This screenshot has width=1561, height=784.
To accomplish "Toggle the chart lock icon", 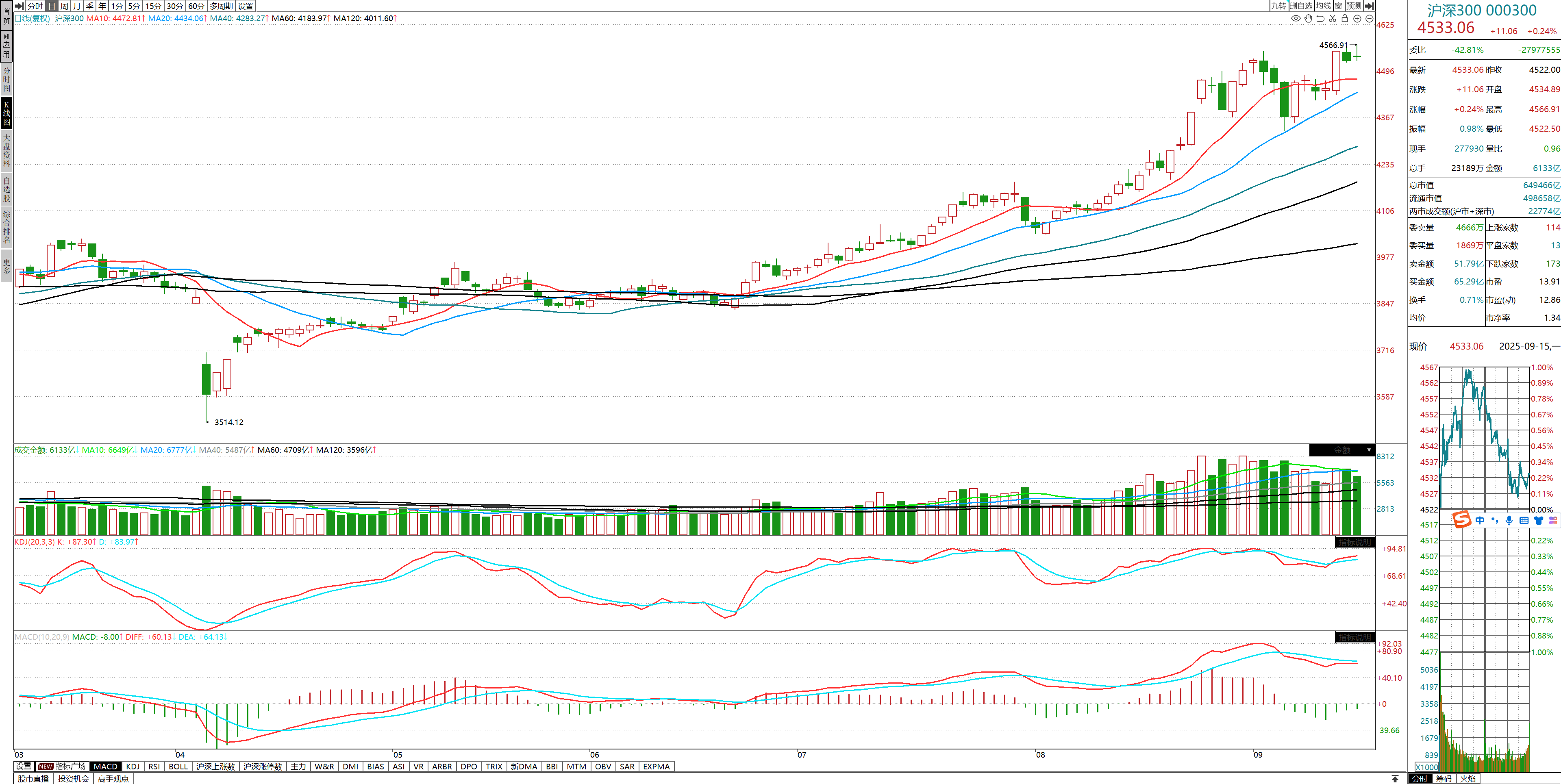I will tap(1345, 19).
